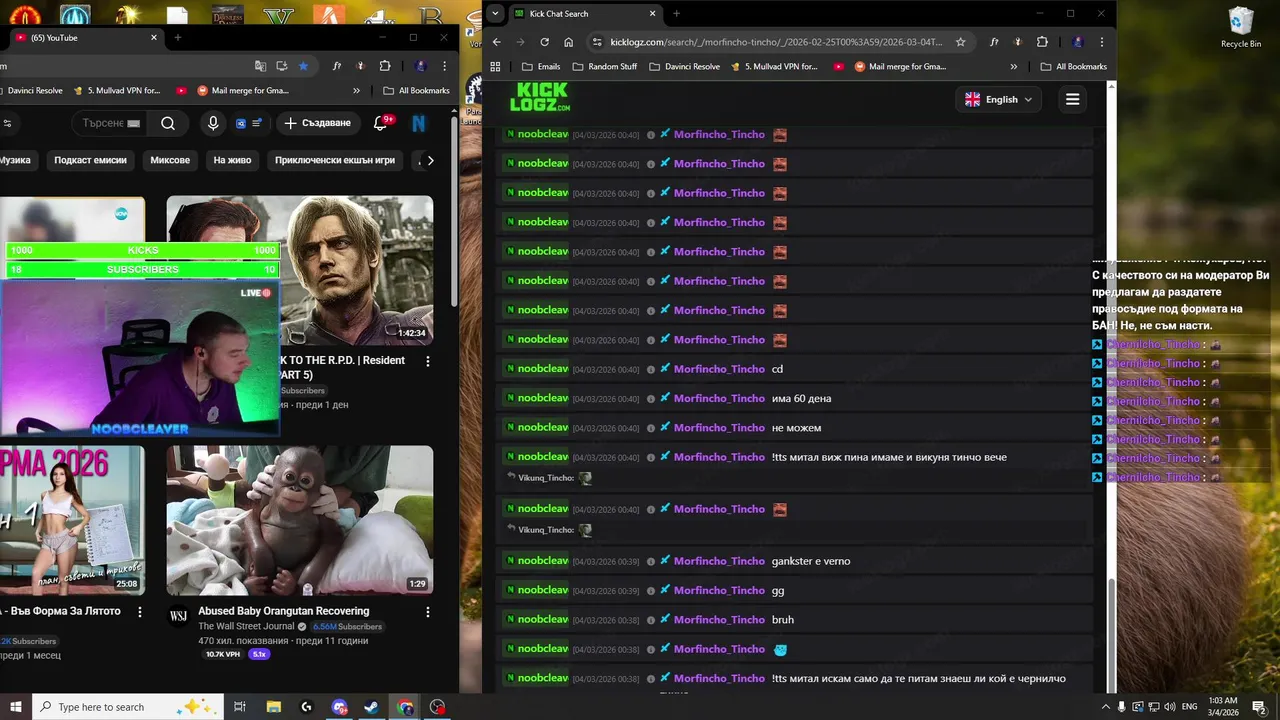Open All Bookmarks folder in Kicklogz window
Image resolution: width=1280 pixels, height=720 pixels.
[x=1073, y=66]
